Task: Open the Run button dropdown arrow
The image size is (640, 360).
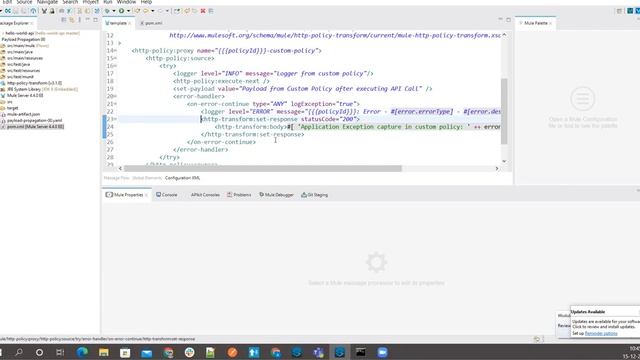Action: 128,11
